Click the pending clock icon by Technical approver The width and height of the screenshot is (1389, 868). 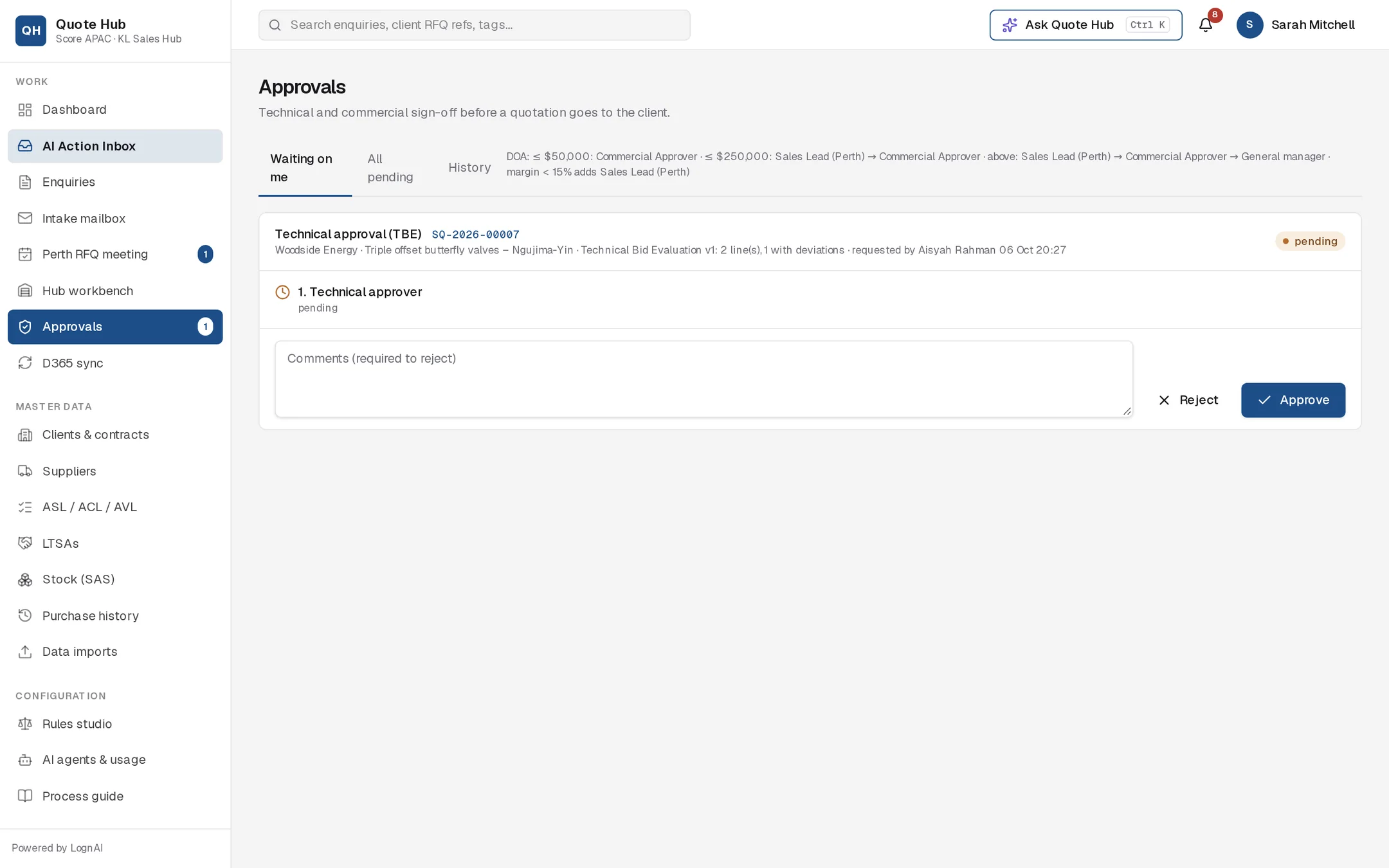tap(282, 293)
